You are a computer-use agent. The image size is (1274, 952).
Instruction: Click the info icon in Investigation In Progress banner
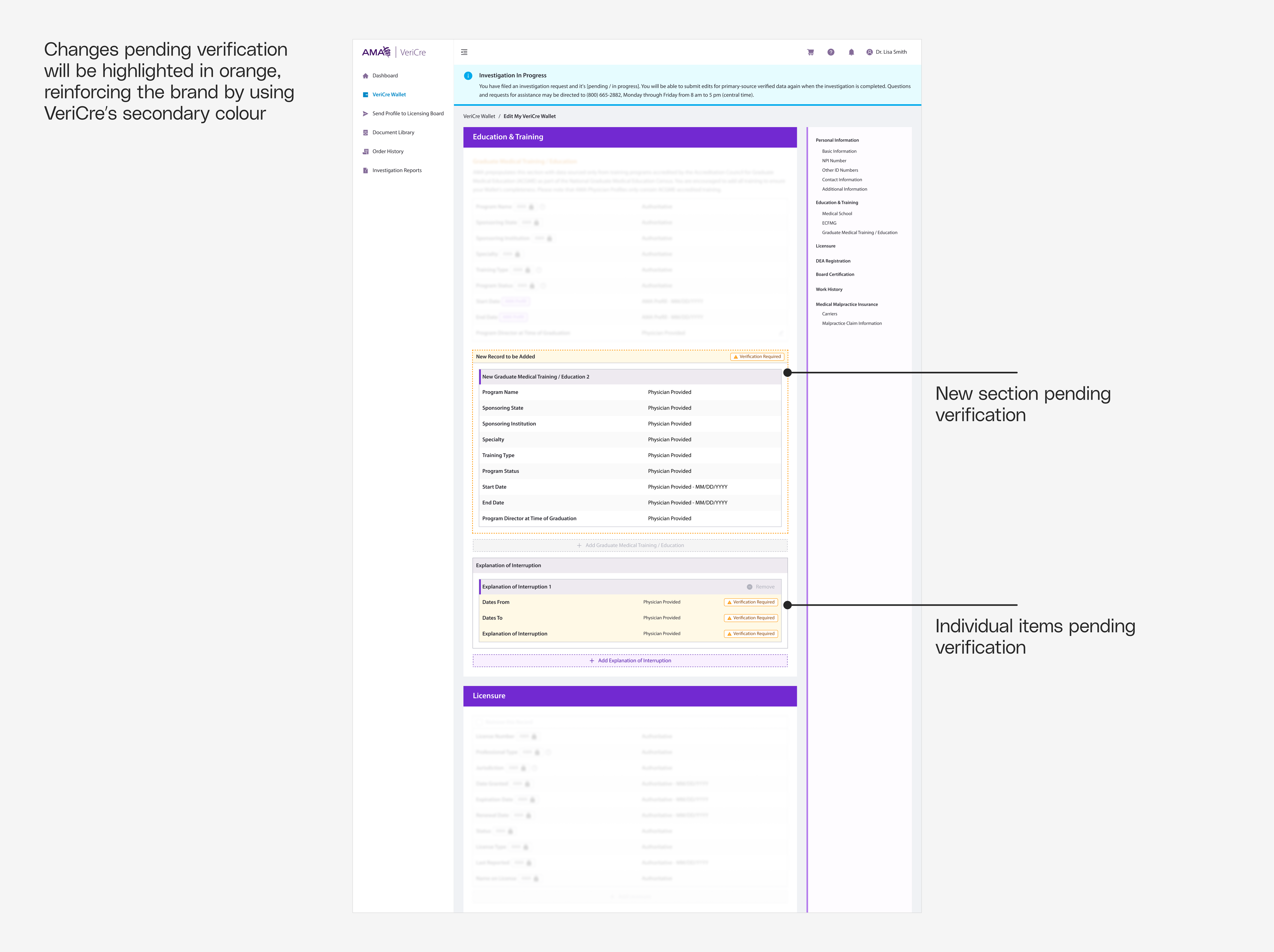468,75
